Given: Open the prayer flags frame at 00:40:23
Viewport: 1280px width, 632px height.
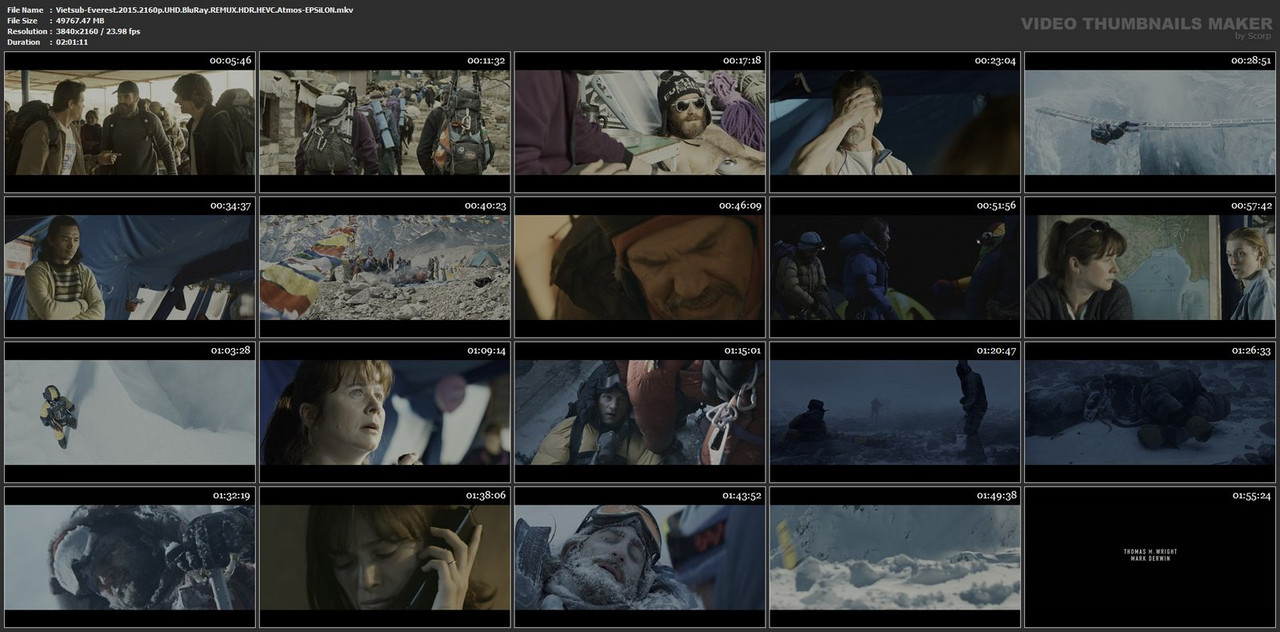Looking at the screenshot, I should [385, 267].
